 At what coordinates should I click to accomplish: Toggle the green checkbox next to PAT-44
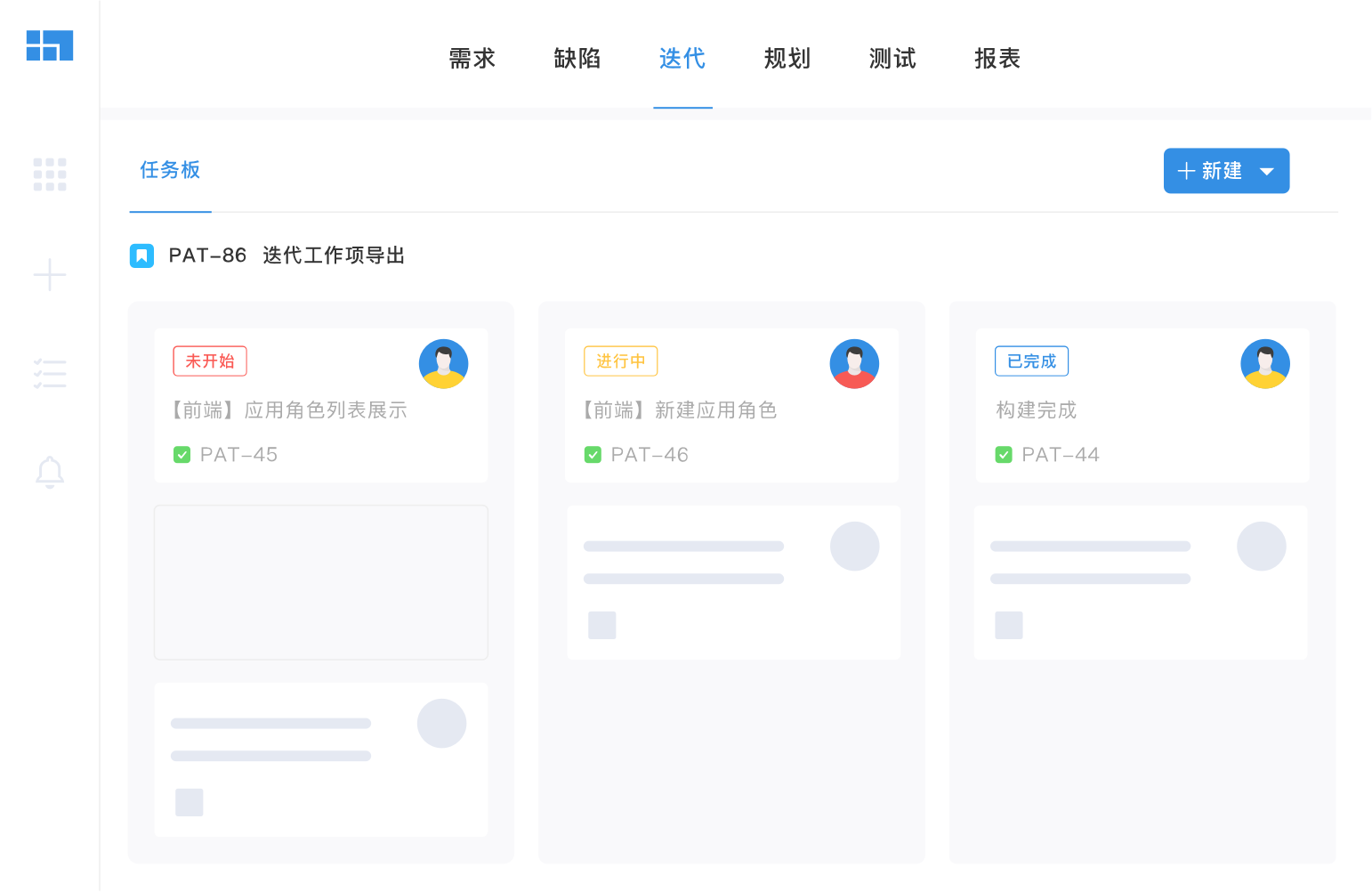[x=1004, y=455]
